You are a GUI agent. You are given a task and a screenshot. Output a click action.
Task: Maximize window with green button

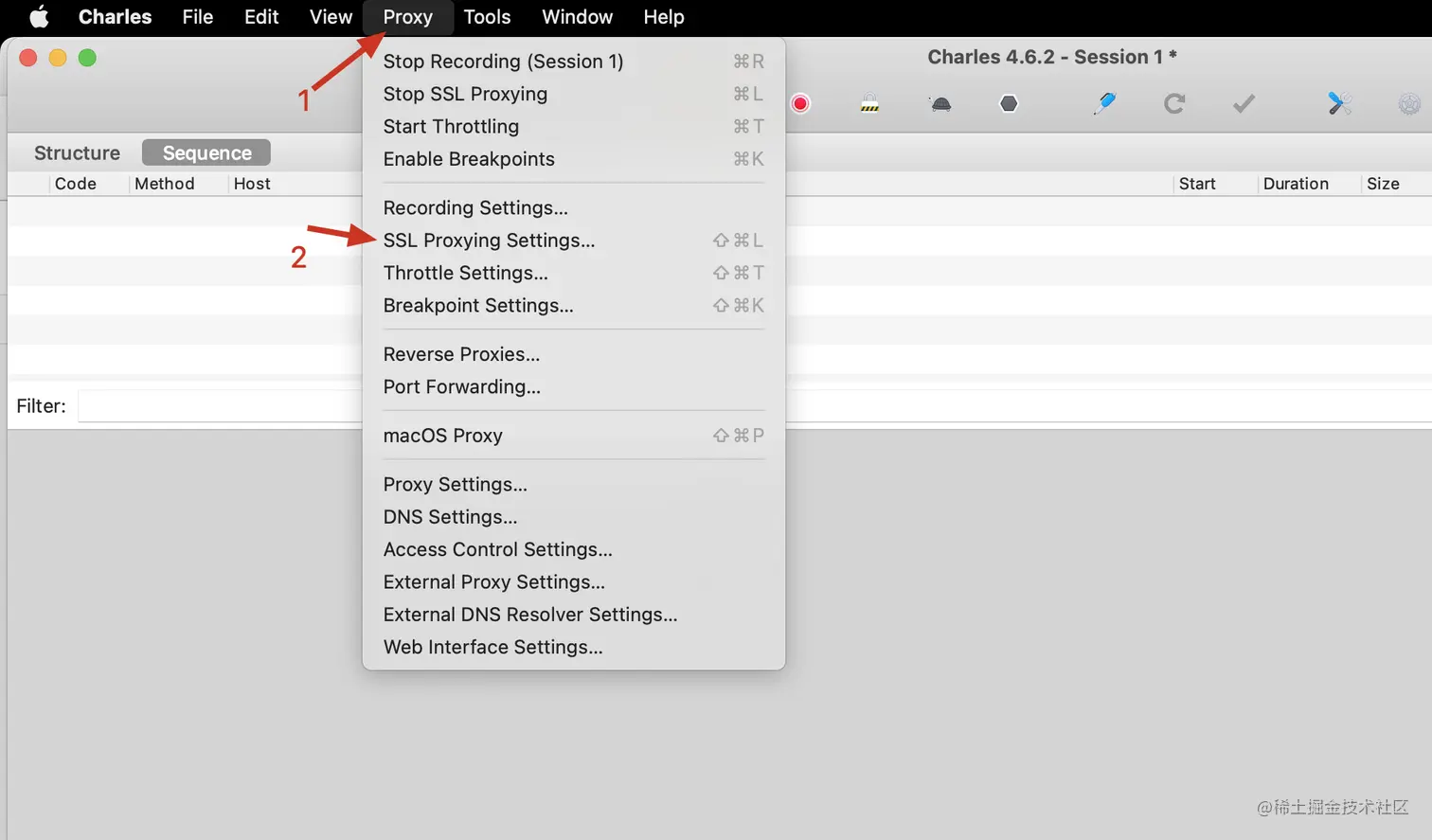click(x=87, y=58)
